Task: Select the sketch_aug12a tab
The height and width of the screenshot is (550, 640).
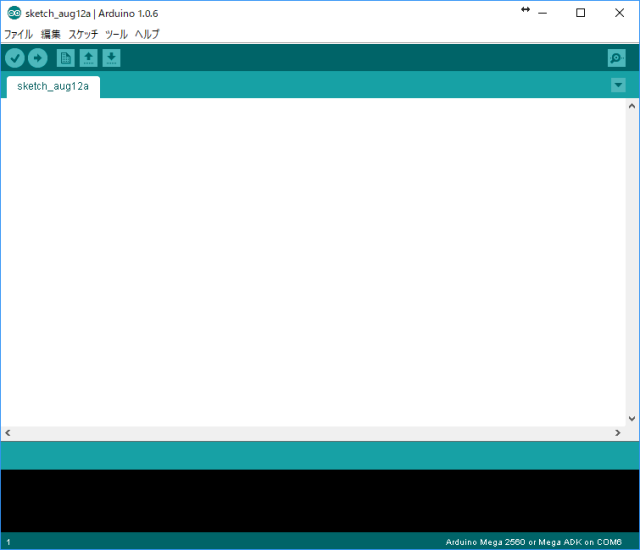Action: coord(53,86)
